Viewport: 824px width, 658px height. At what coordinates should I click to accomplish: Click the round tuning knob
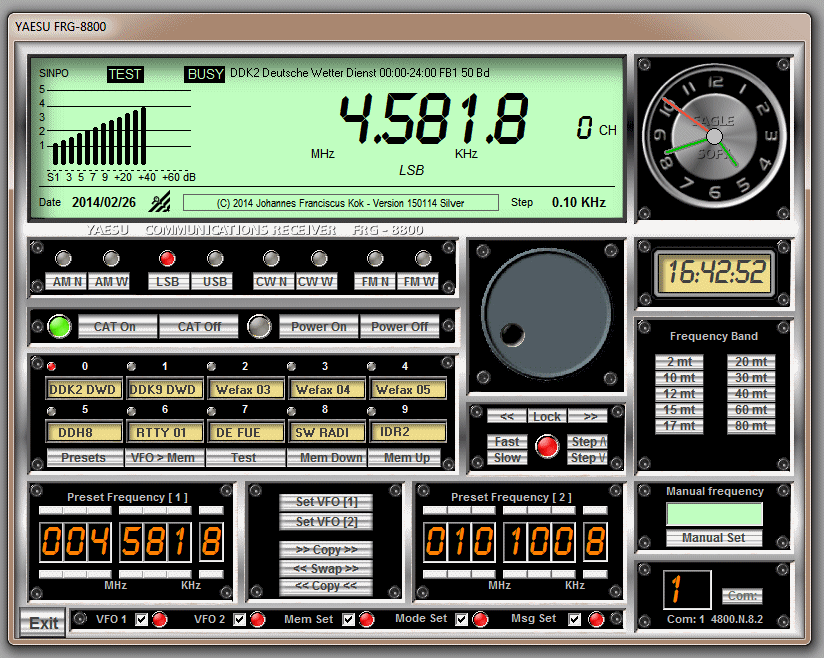tap(547, 314)
